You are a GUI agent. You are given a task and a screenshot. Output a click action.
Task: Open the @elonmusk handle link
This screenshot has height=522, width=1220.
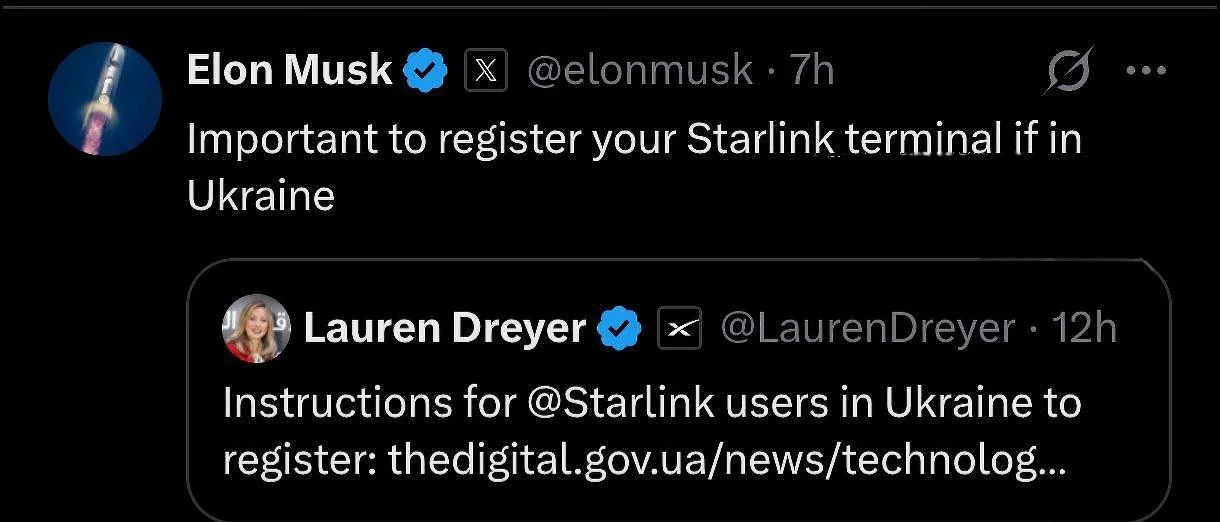[x=640, y=70]
